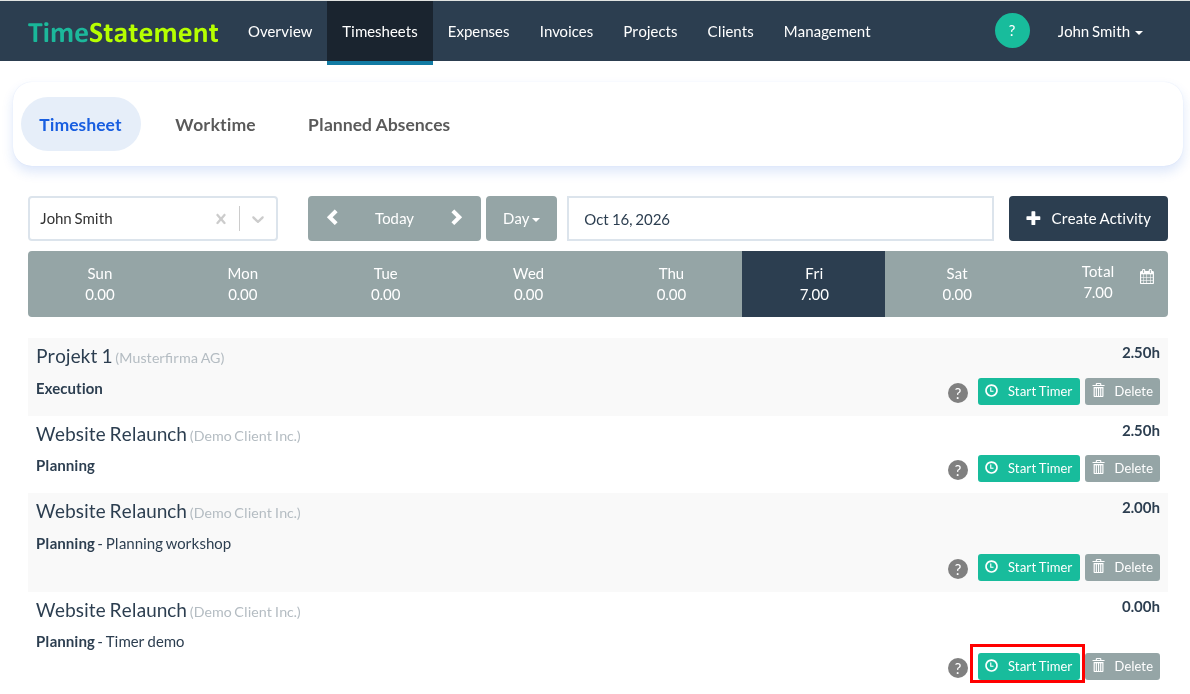1190x694 pixels.
Task: Start Timer for the 2.50h Website Relaunch entry
Action: tap(1028, 468)
